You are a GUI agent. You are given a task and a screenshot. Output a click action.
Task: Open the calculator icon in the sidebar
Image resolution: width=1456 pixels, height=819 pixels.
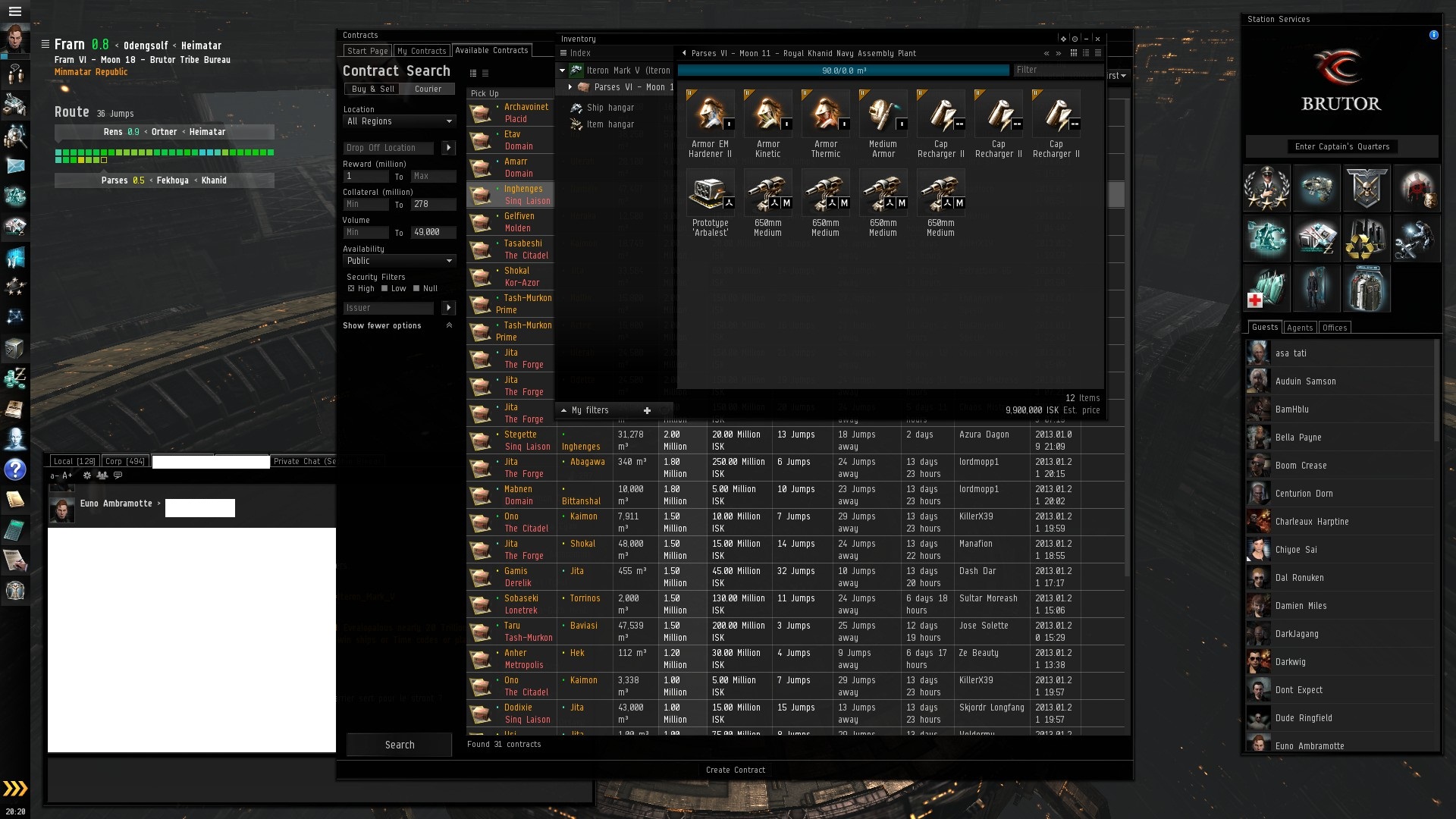click(x=15, y=530)
